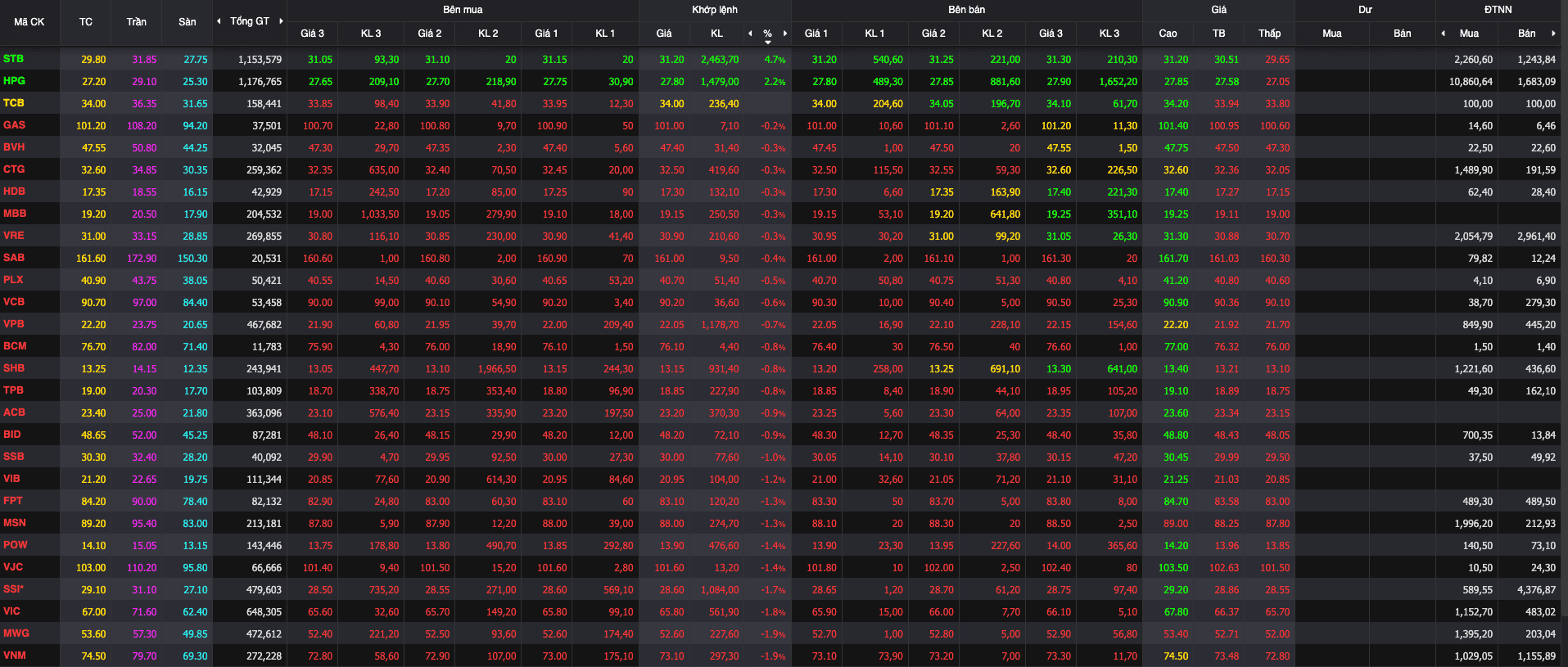
Task: Open SHB stock symbol
Action: click(14, 368)
